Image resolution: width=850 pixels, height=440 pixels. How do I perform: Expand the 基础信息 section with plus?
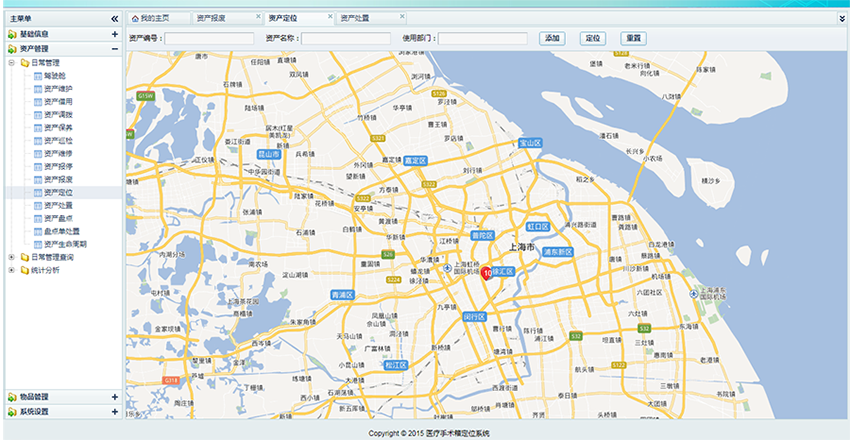pos(114,34)
